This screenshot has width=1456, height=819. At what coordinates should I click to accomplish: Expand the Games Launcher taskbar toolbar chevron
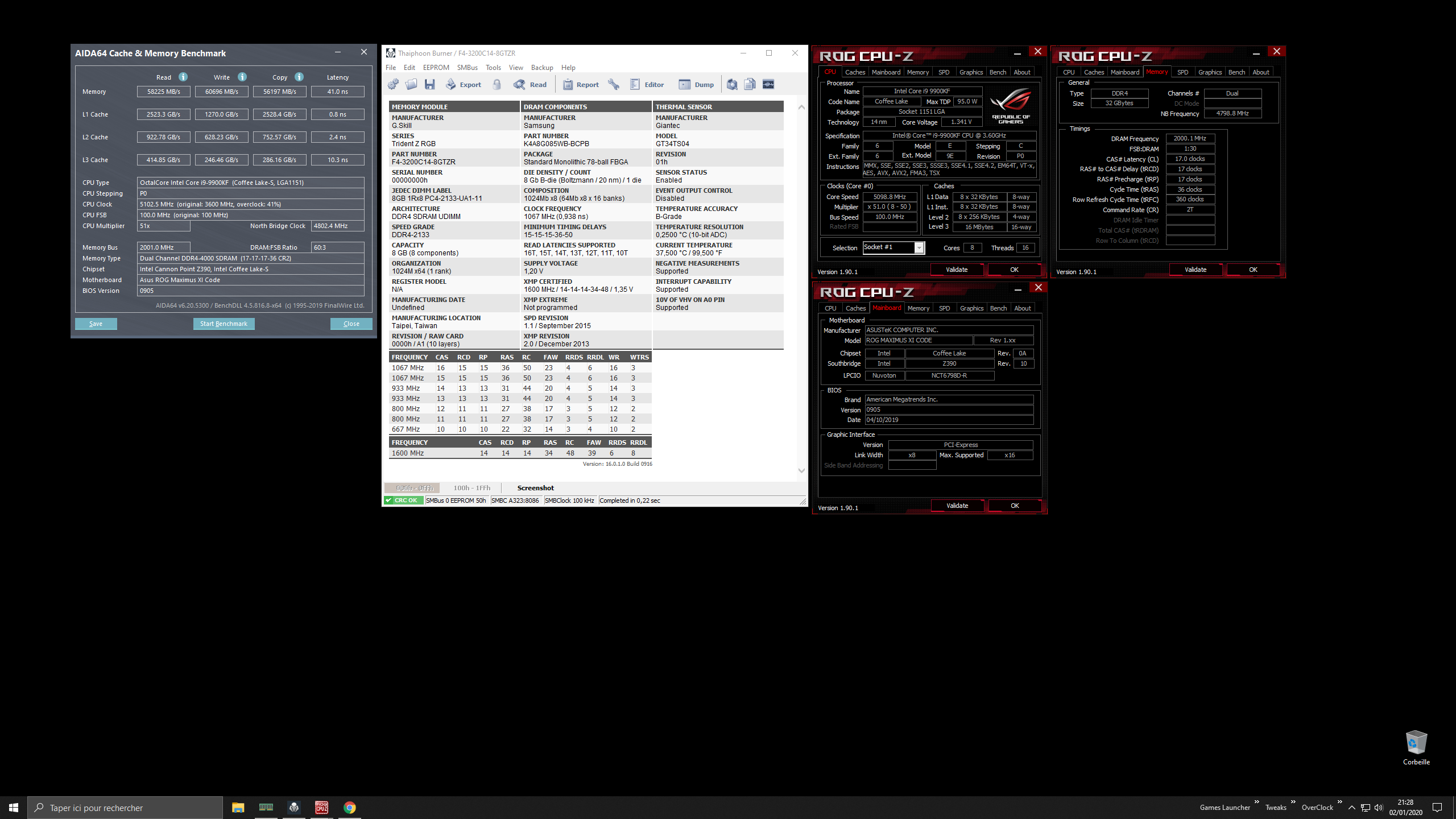[1256, 802]
